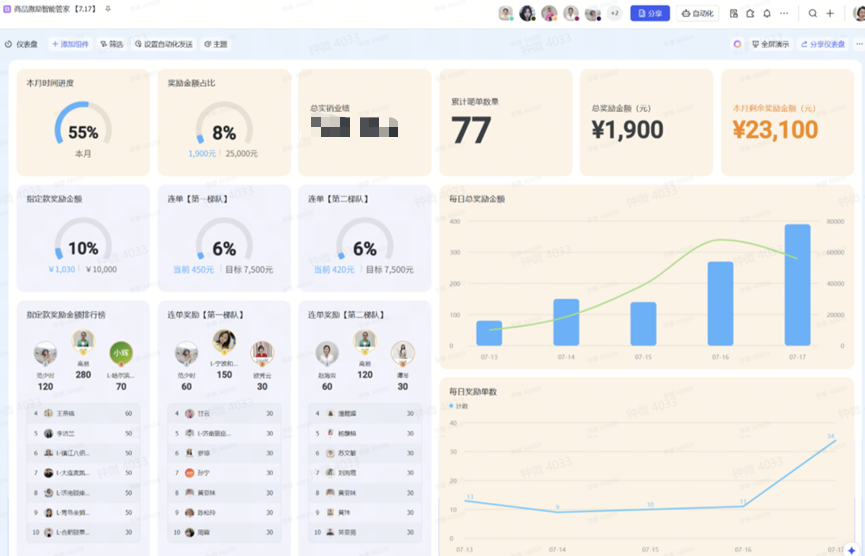Click the 分享仪表盘 share dashboard button
Screen dimensions: 865x556
tap(823, 44)
